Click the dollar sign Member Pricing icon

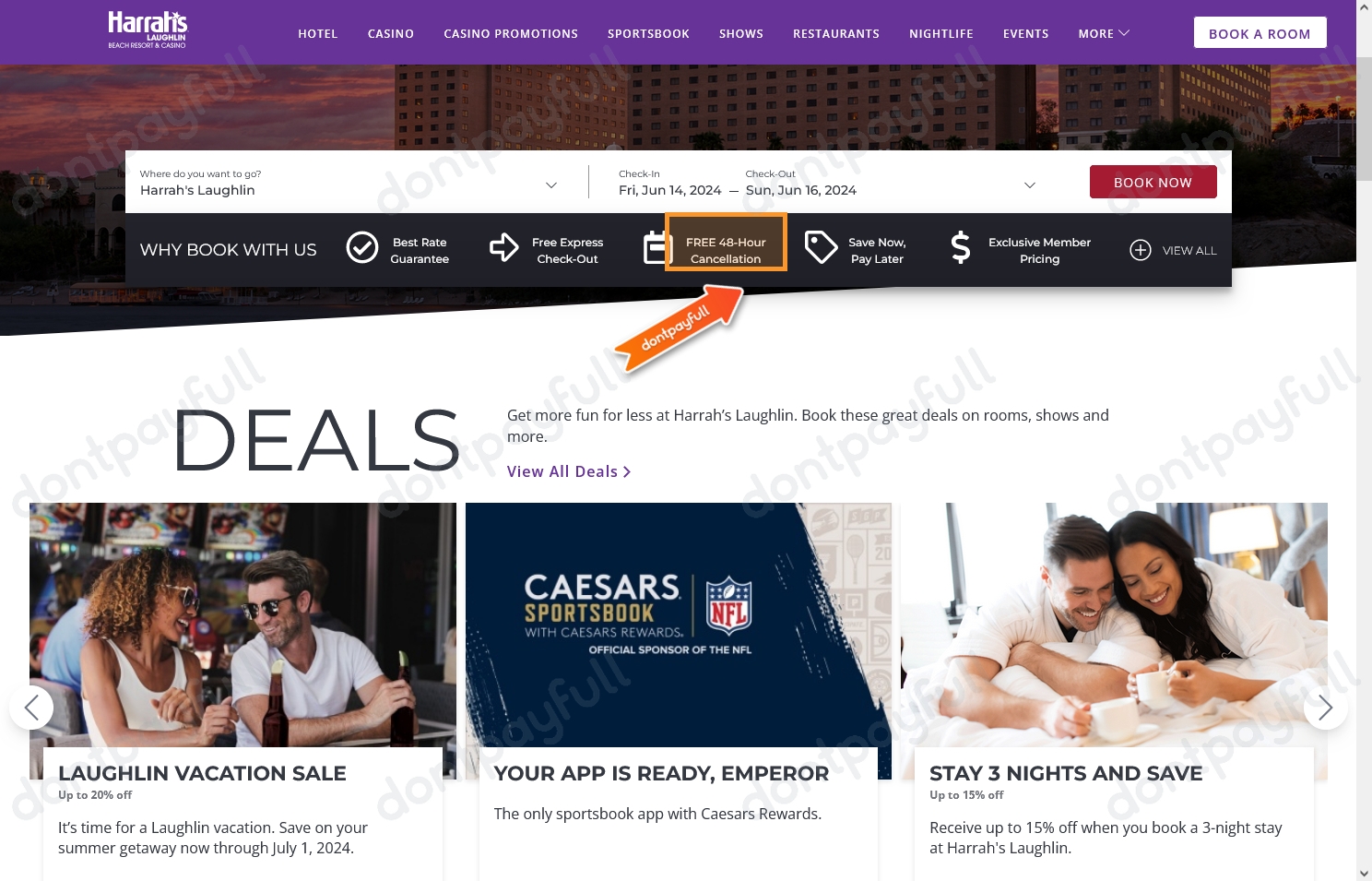pyautogui.click(x=961, y=248)
